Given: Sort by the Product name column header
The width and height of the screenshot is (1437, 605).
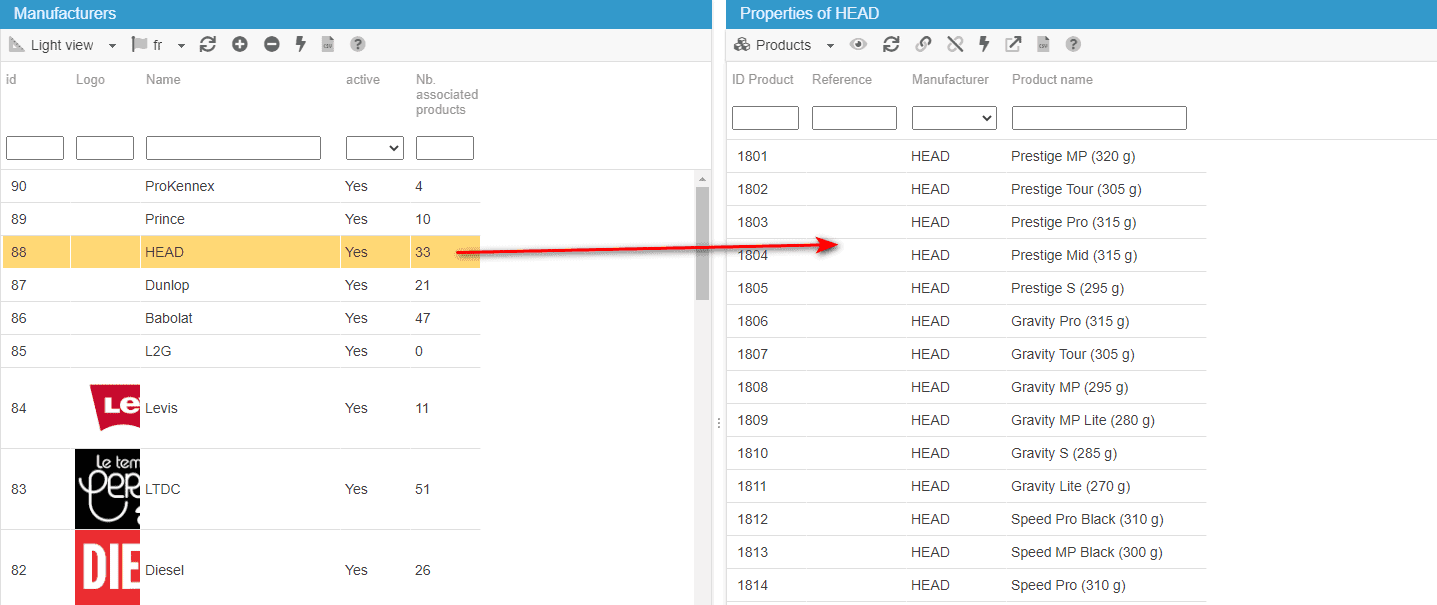Looking at the screenshot, I should coord(1052,79).
